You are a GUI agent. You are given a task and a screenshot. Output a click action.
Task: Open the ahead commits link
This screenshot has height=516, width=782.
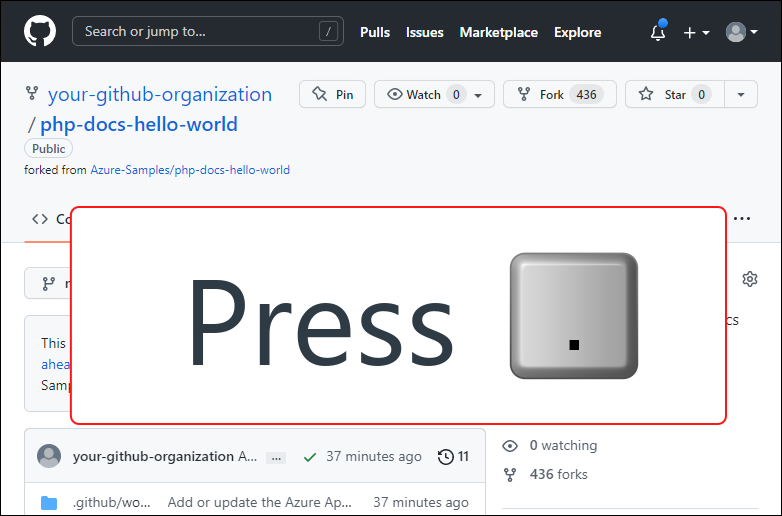tap(55, 364)
